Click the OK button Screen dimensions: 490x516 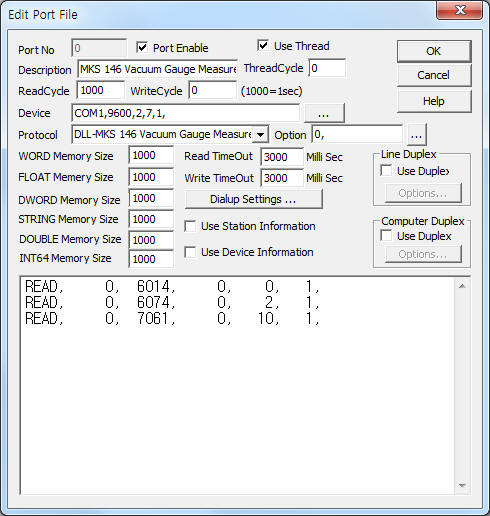[434, 51]
